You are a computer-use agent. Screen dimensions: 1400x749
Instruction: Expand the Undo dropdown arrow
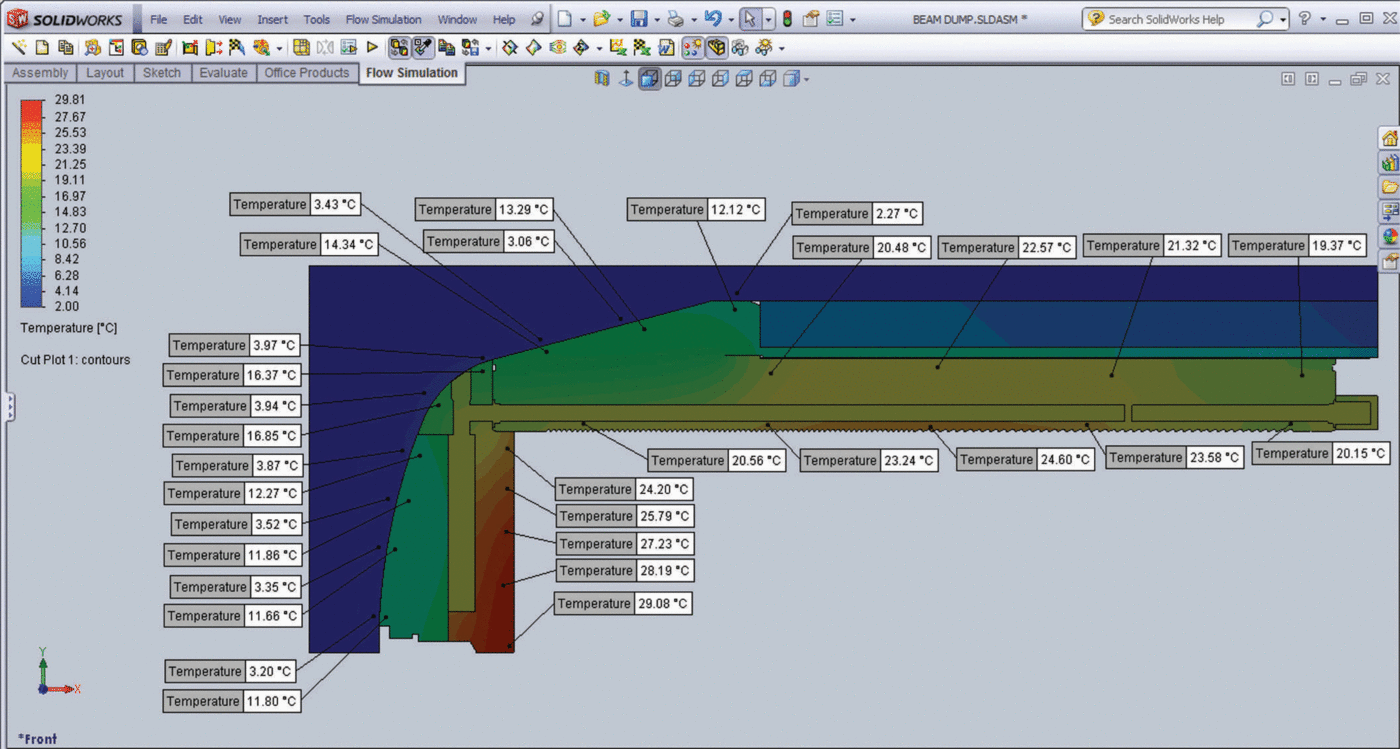click(x=731, y=19)
